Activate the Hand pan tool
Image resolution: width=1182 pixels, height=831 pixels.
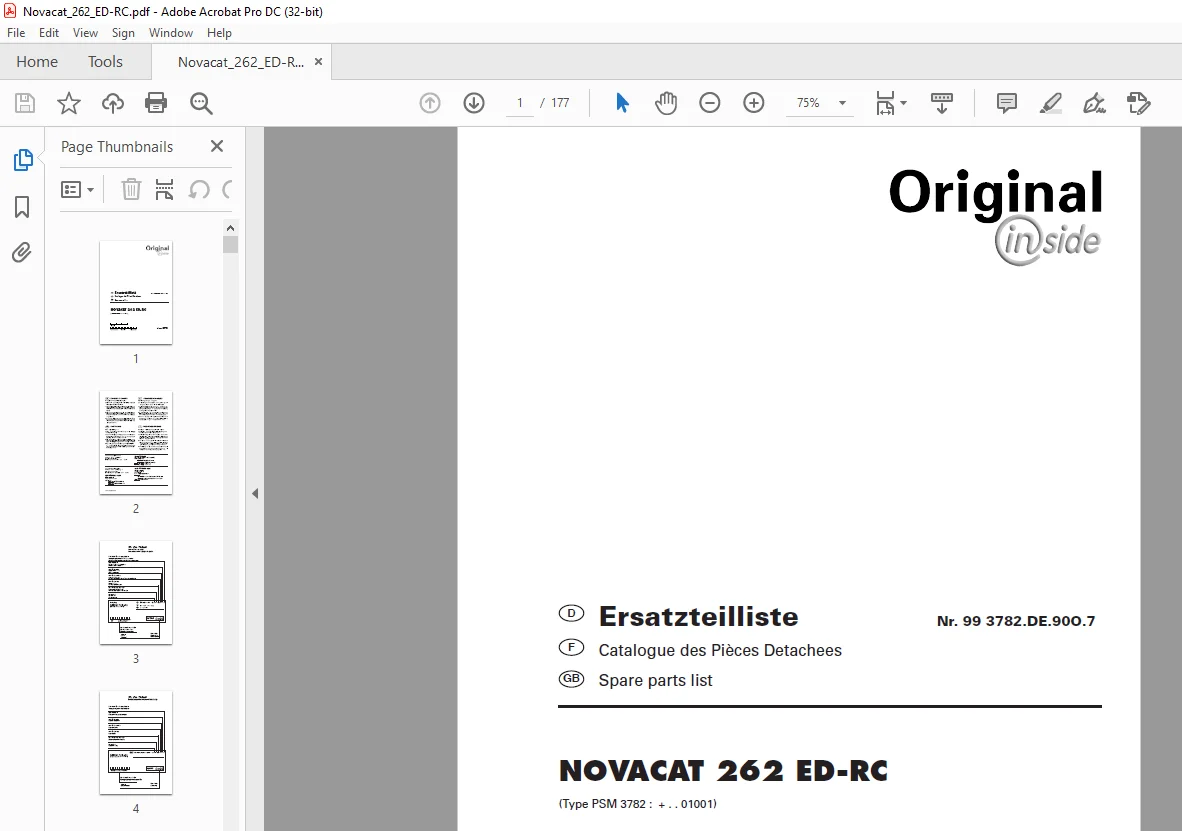coord(666,103)
